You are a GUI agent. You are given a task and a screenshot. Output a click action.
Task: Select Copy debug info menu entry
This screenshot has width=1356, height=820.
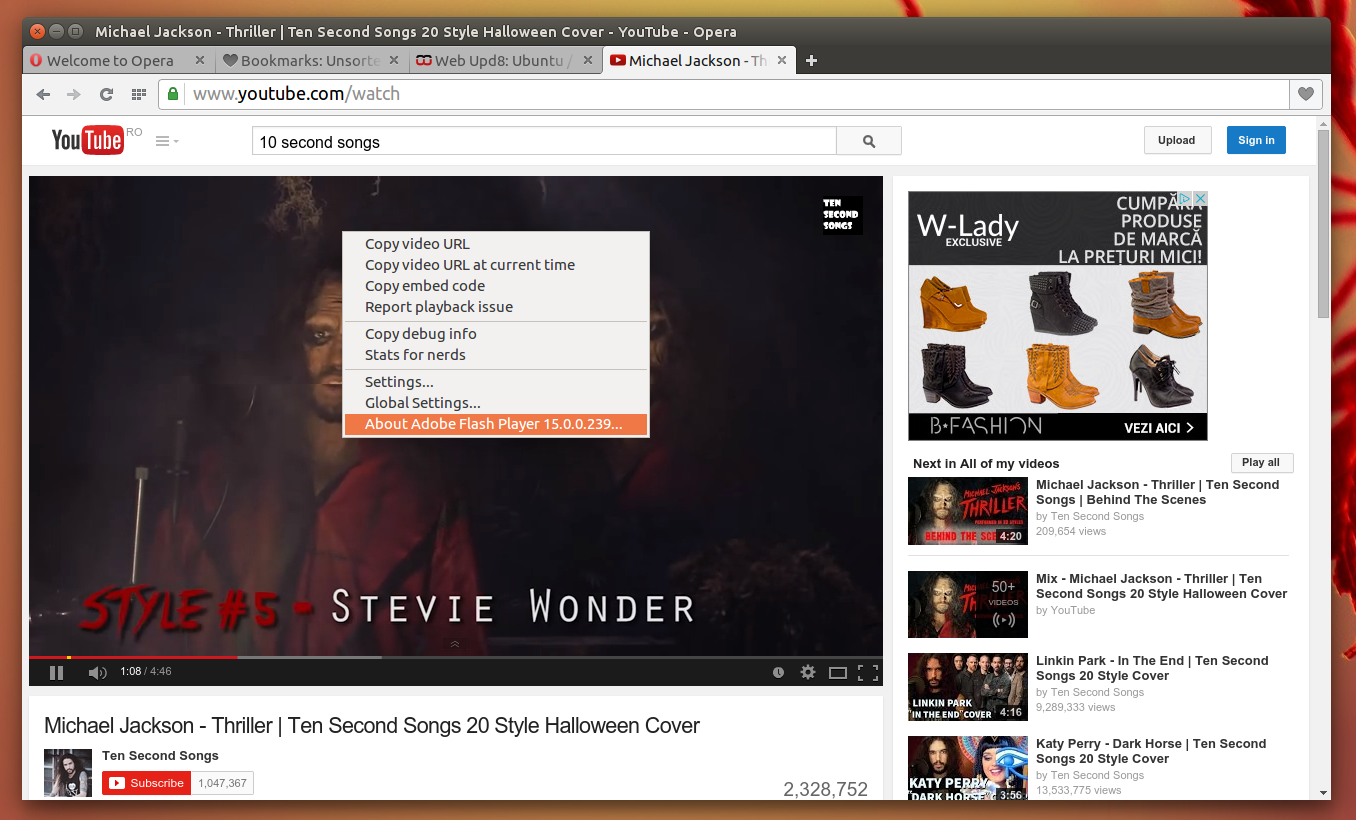496,334
